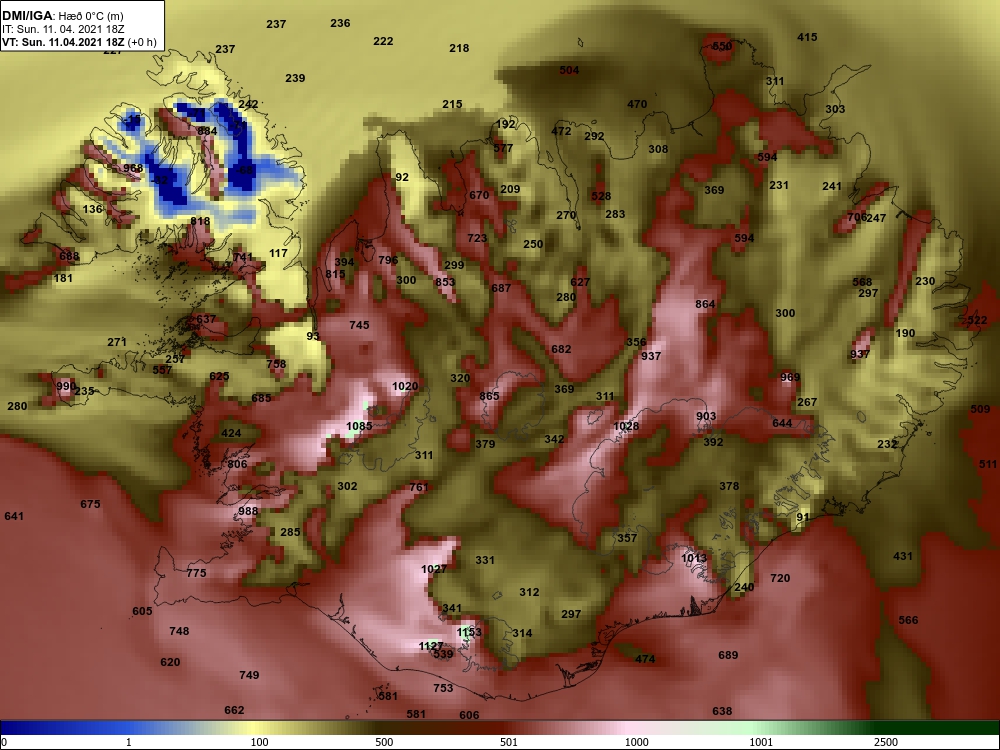Select the 'VT: Sun. 11.04.2021 18Z (+0 h)' line
This screenshot has width=1000, height=750.
click(x=79, y=42)
